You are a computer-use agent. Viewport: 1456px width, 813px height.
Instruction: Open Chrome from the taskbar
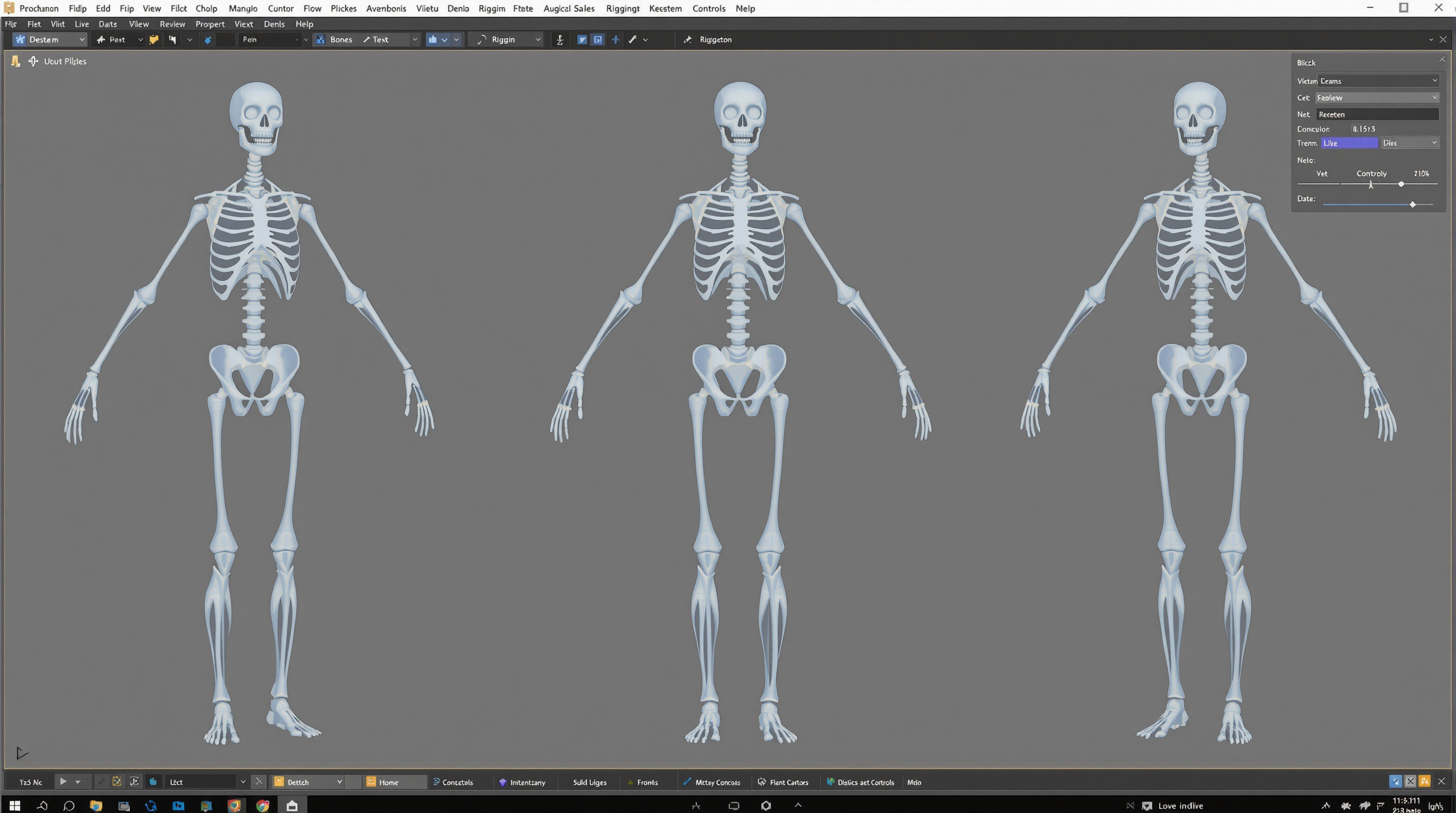click(262, 805)
